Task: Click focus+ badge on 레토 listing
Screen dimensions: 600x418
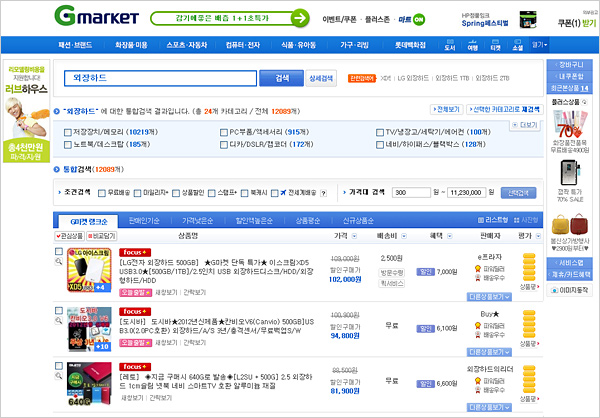Action: point(135,367)
